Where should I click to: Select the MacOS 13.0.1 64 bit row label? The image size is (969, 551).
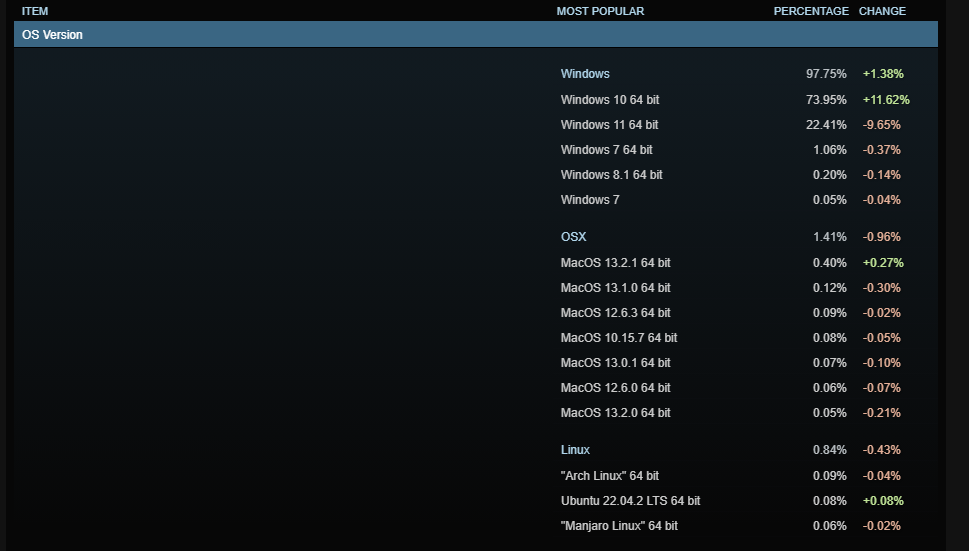pos(616,363)
